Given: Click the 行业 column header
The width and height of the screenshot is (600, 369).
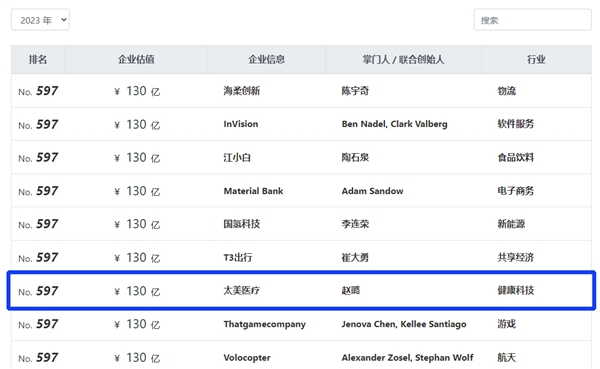Looking at the screenshot, I should (x=536, y=59).
